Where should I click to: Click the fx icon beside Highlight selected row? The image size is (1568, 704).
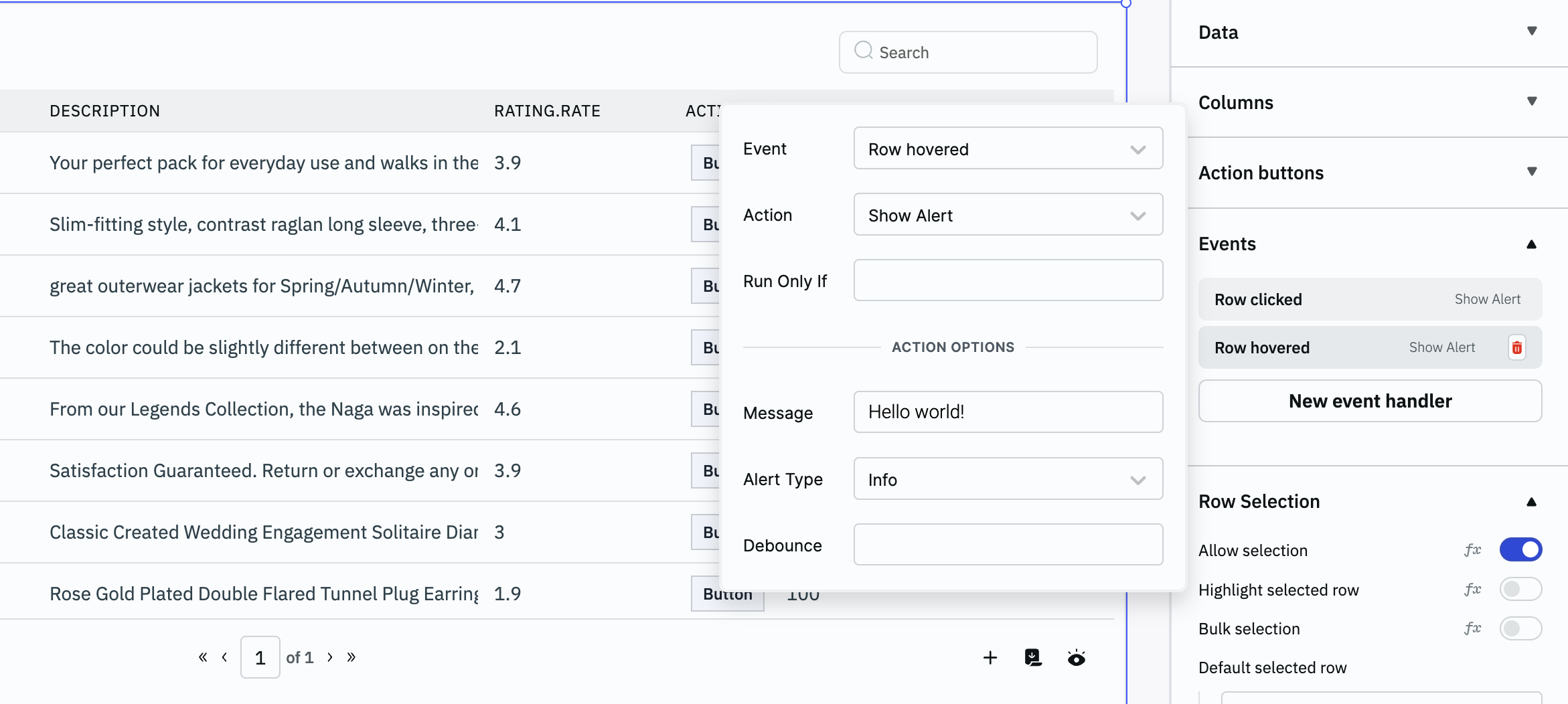1472,590
